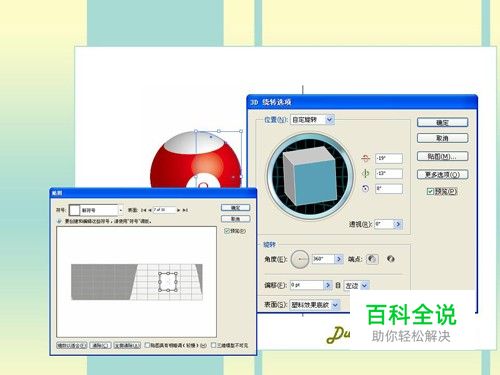The image size is (500, 375).
Task: Enable the 三维模型不可见 (invisible geometry) checkbox
Action: click(214, 345)
